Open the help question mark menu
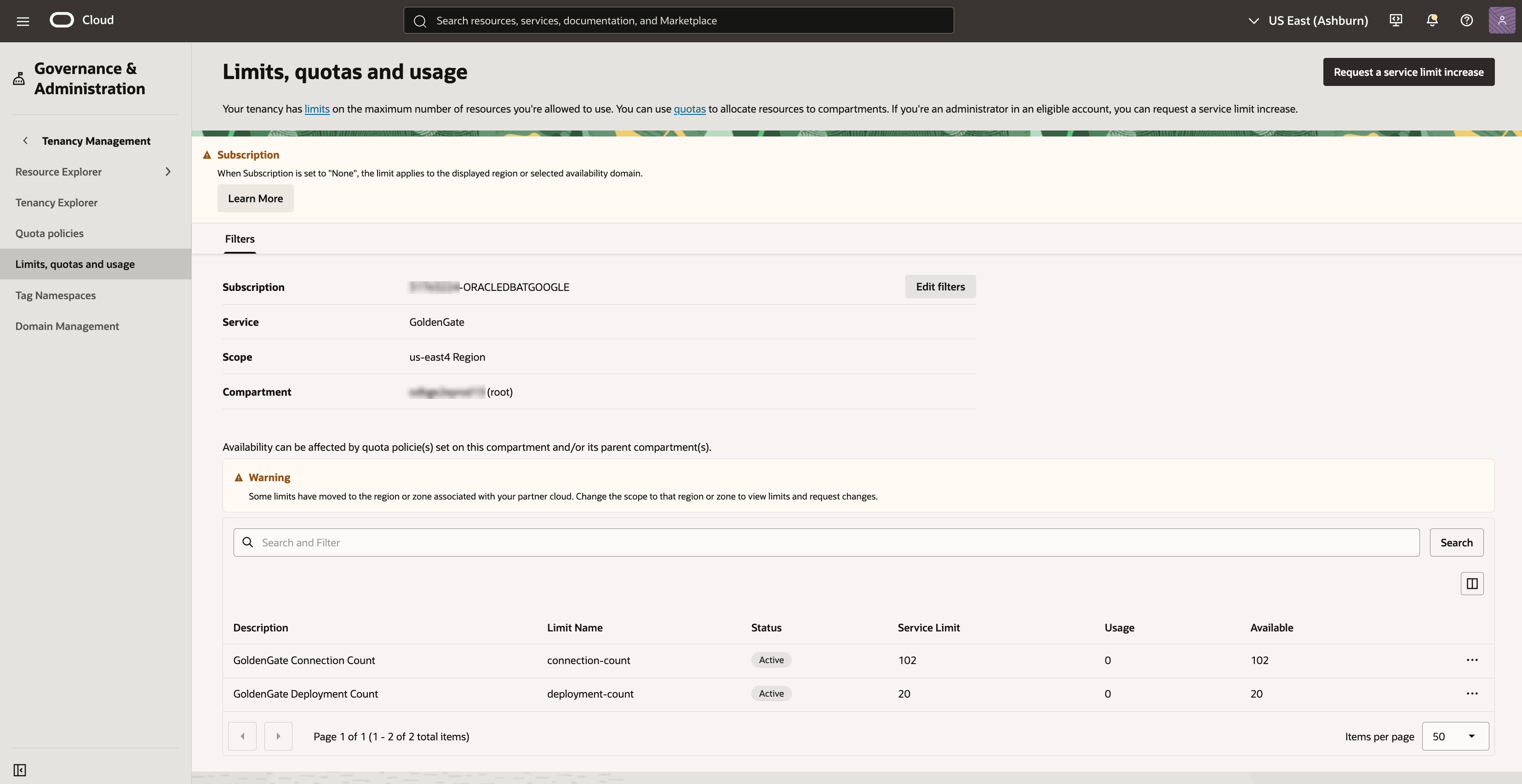Screen dimensions: 1522x784 point(1466,20)
